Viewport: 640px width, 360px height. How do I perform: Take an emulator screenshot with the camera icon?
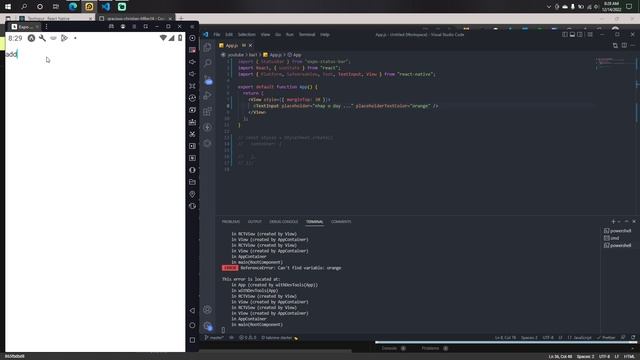point(192,110)
